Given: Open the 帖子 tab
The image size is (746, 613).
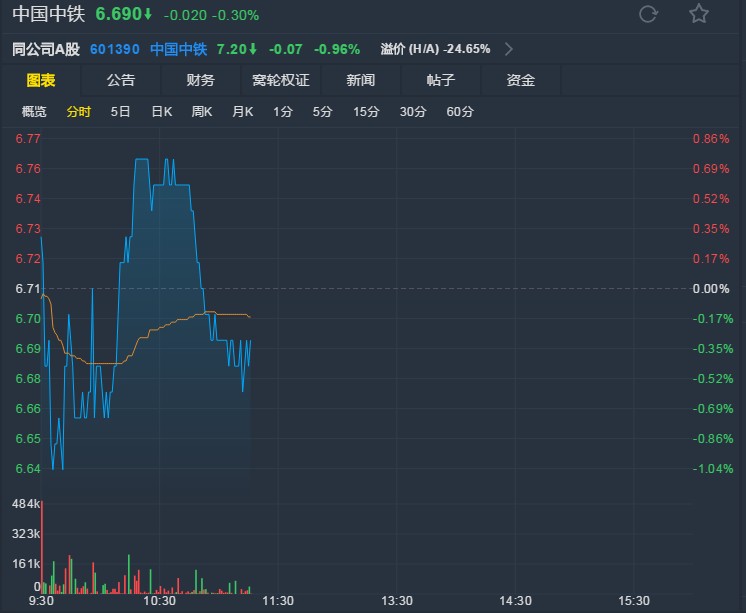Looking at the screenshot, I should 441,80.
